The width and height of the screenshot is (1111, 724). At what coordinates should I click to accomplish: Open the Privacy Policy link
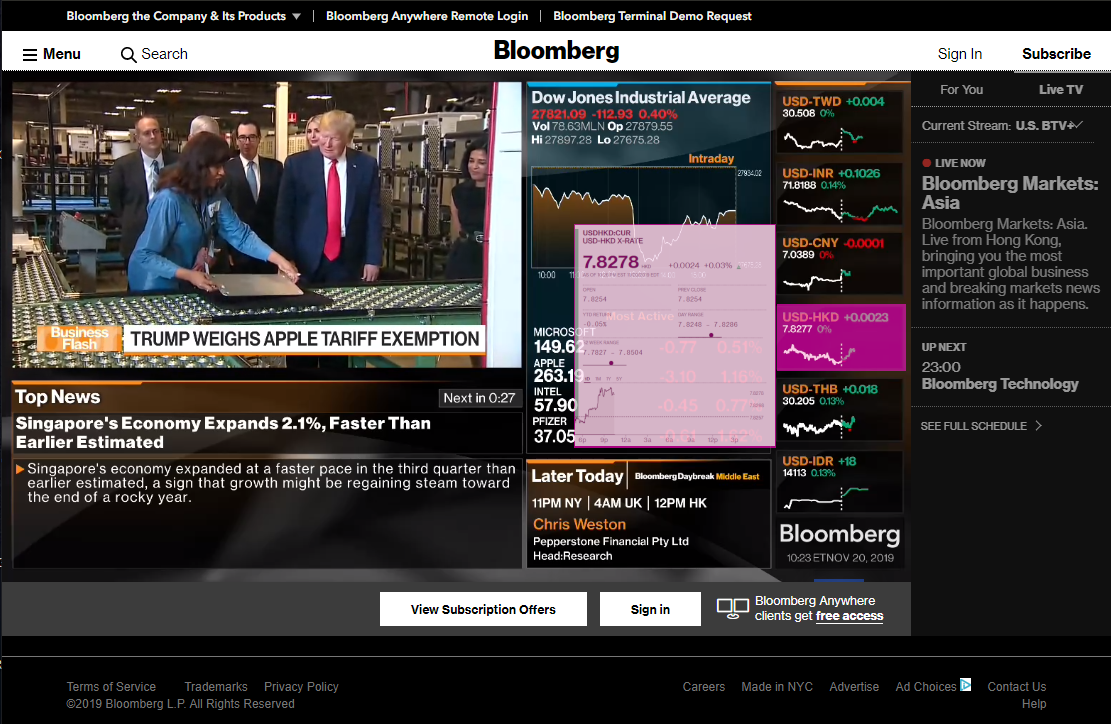pyautogui.click(x=301, y=686)
